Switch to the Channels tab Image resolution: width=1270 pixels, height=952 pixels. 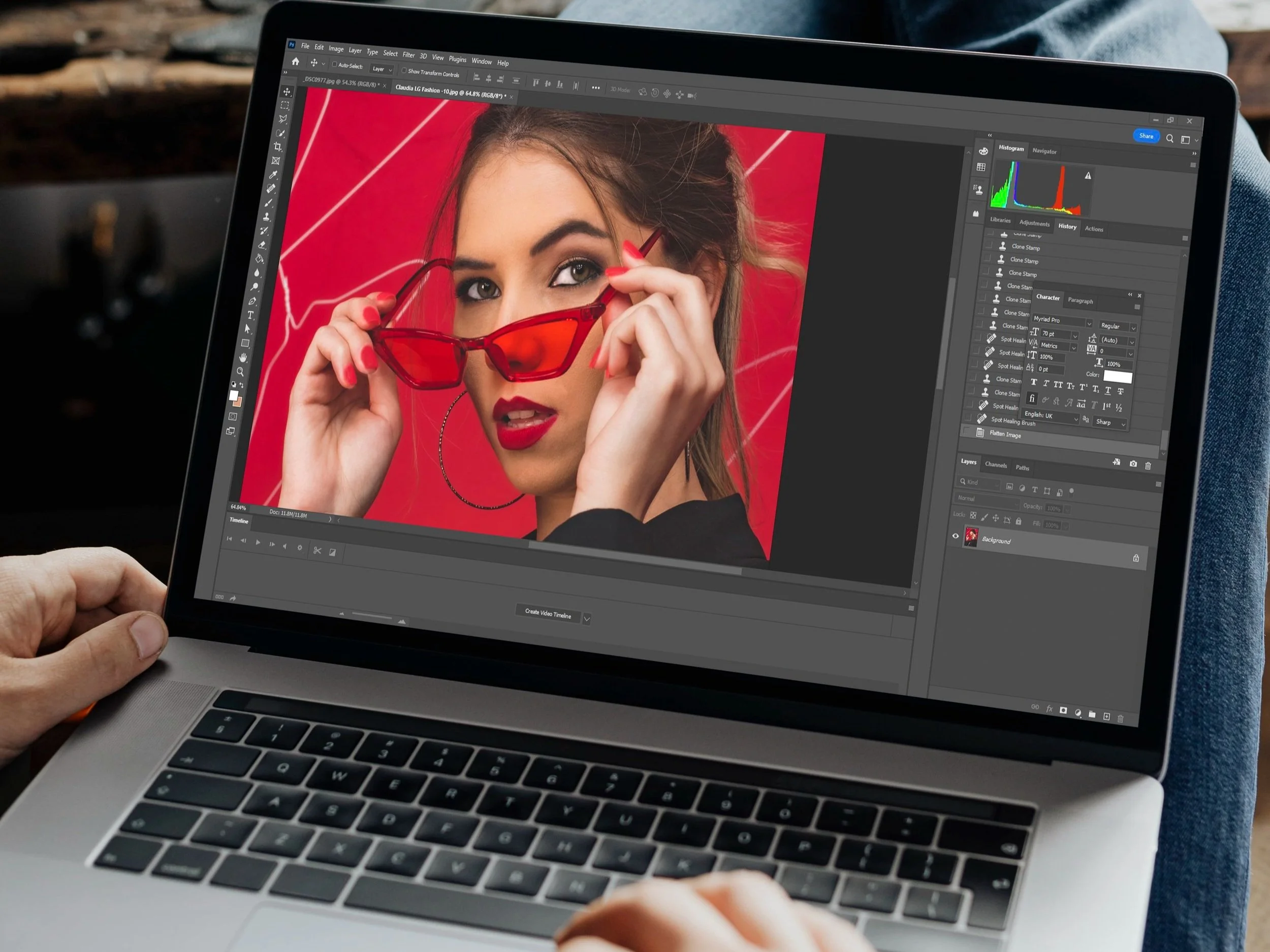(x=996, y=465)
